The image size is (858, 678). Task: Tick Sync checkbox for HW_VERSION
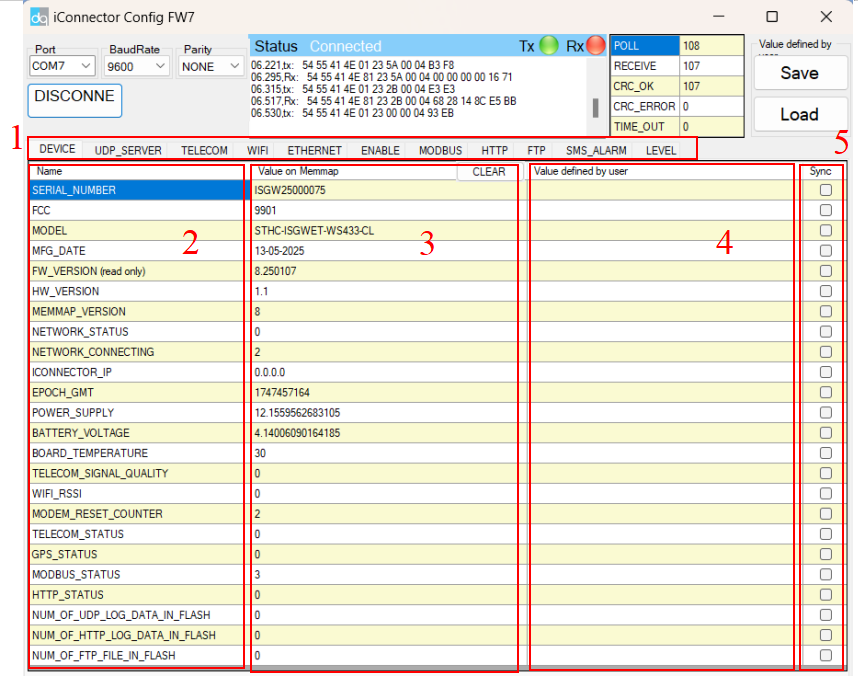click(x=826, y=292)
